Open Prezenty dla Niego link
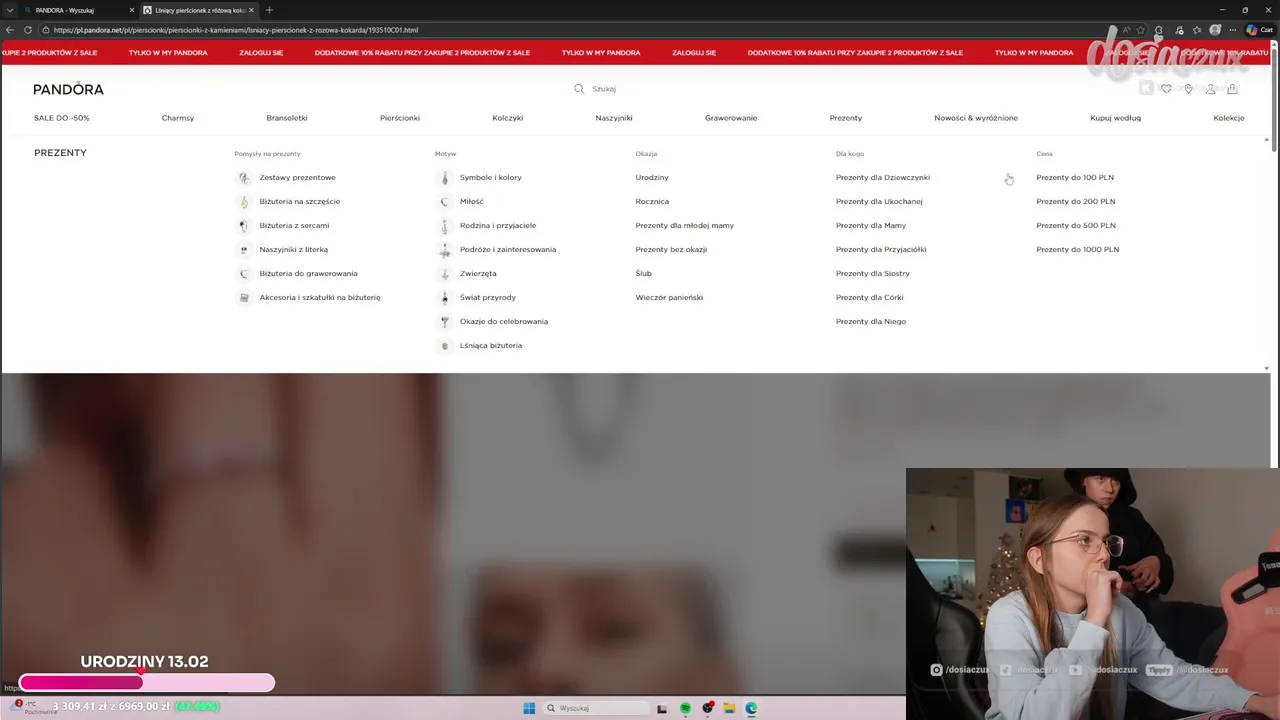The image size is (1280, 720). (x=871, y=321)
